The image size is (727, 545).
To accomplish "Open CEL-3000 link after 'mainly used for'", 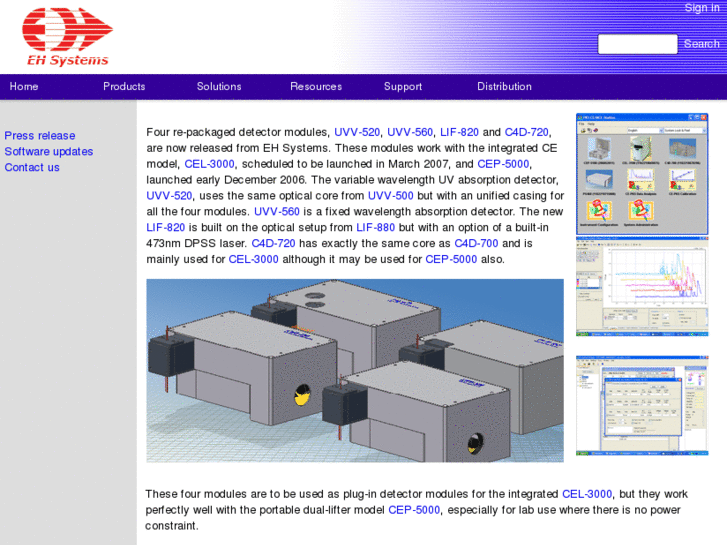I will (x=254, y=259).
